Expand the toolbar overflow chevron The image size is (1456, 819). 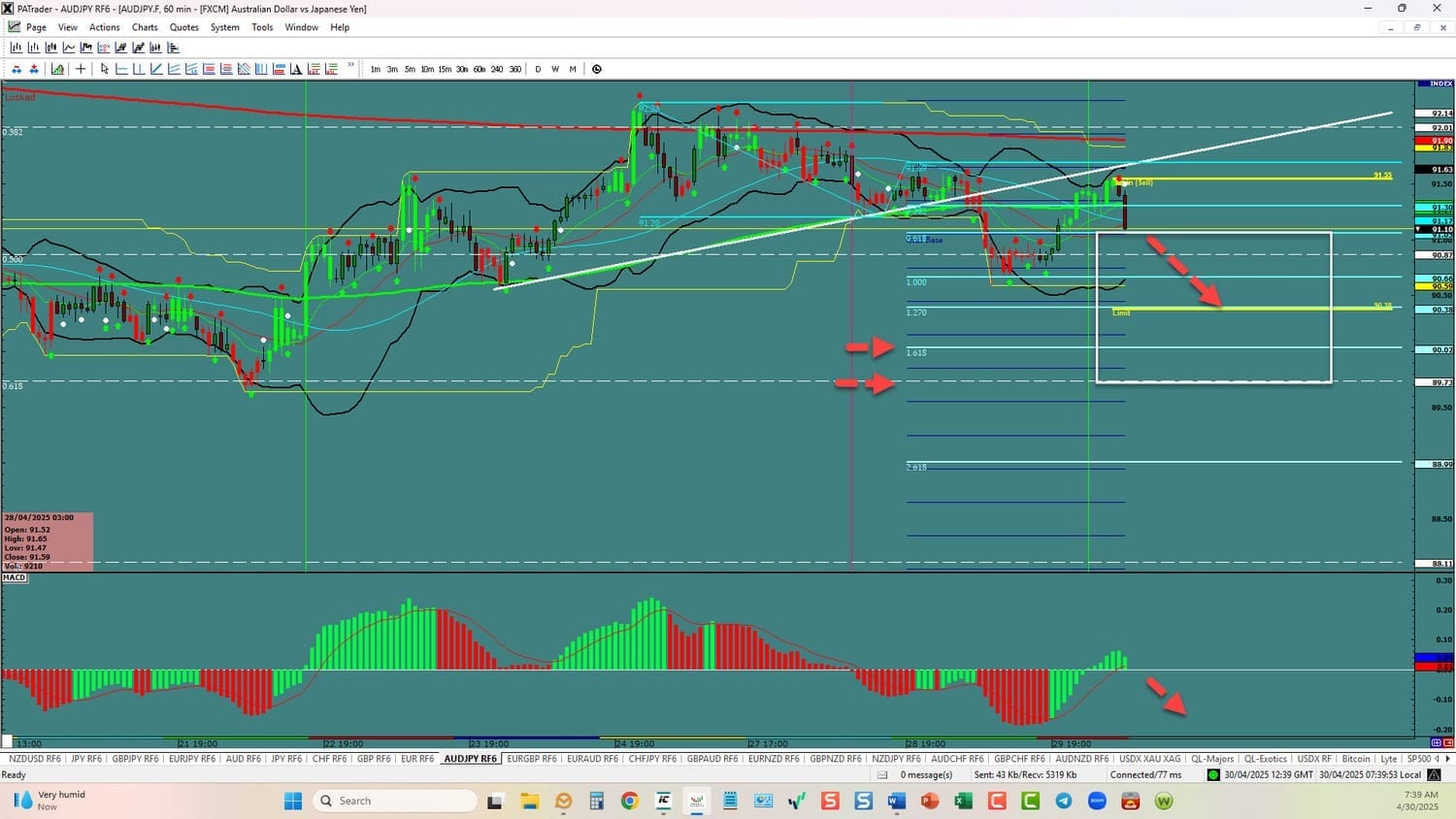tap(351, 66)
